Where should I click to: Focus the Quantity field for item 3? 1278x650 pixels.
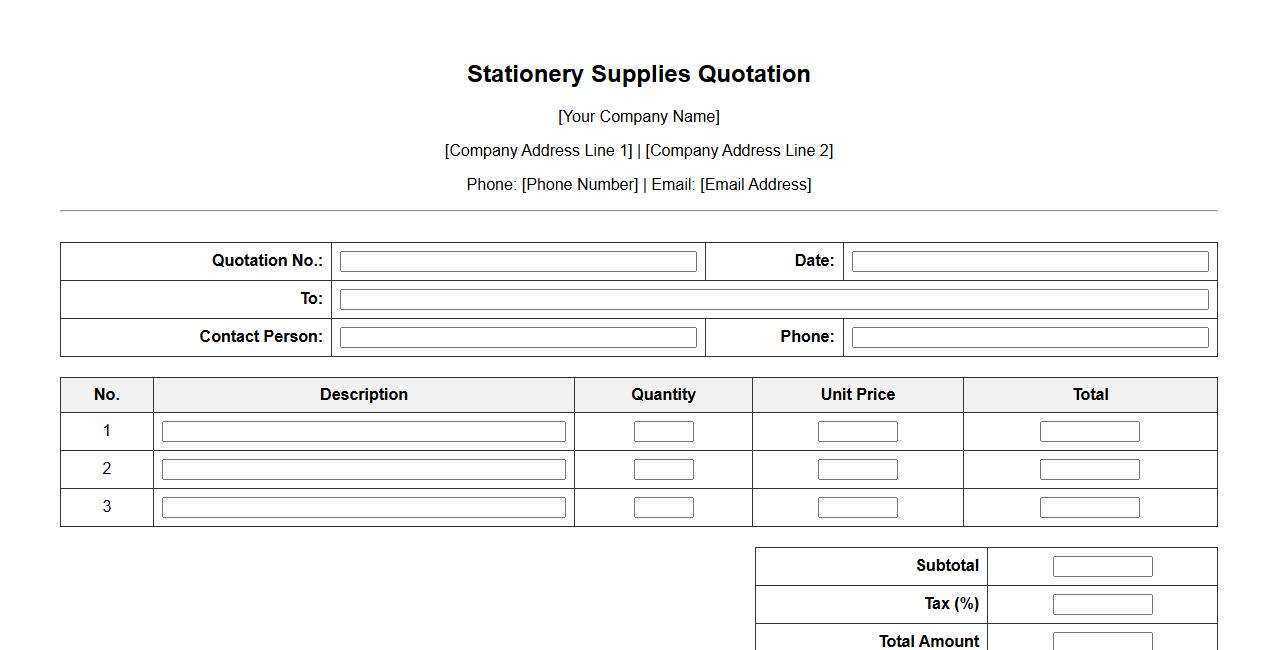(664, 508)
